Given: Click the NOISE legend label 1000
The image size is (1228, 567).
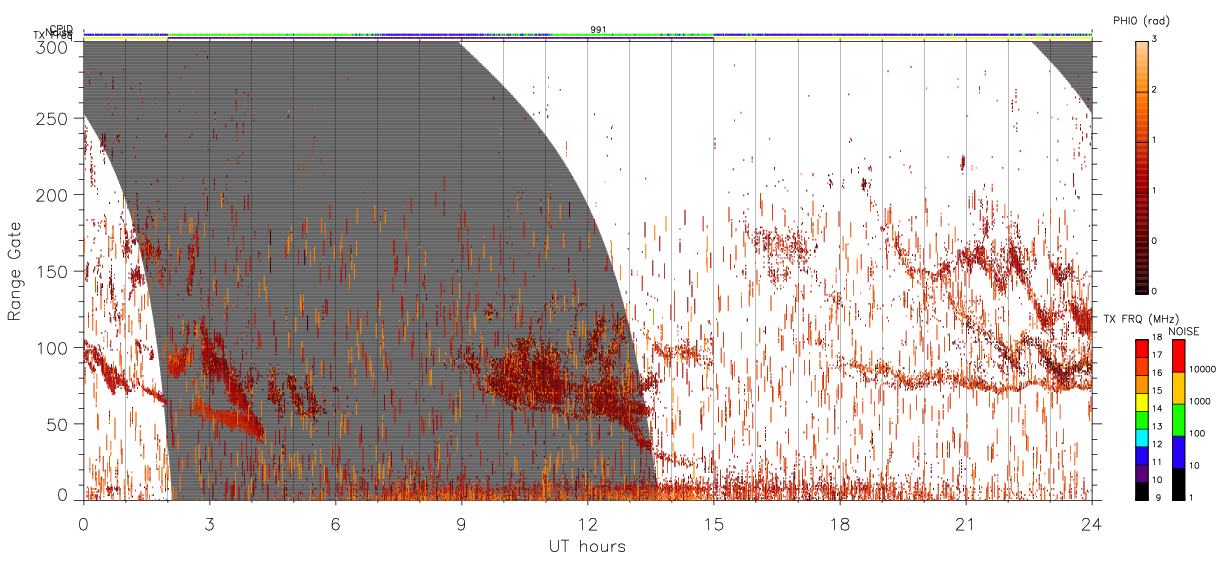Looking at the screenshot, I should [x=1199, y=402].
